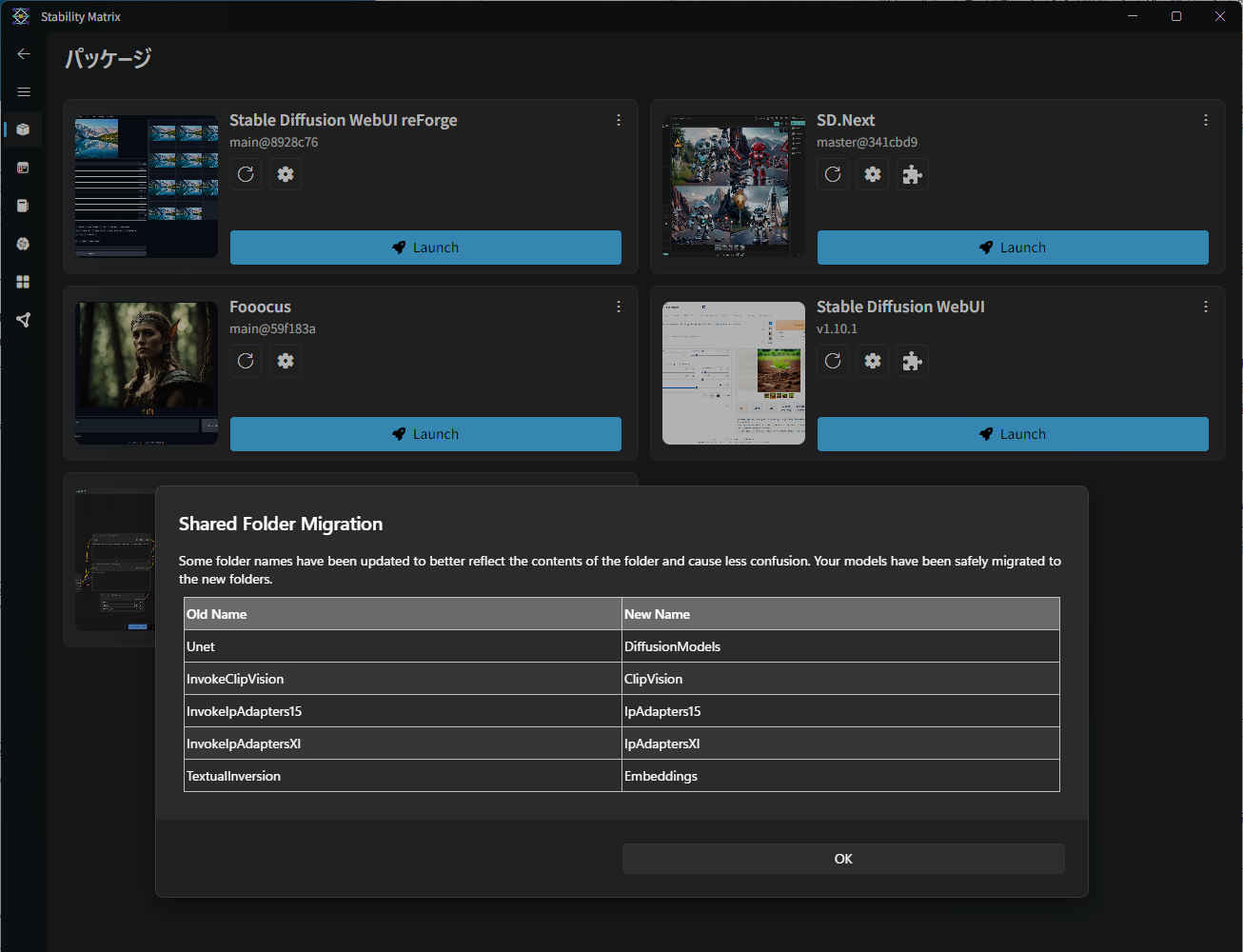Click the Fooocus preview thumbnail
The width and height of the screenshot is (1243, 952).
click(147, 372)
